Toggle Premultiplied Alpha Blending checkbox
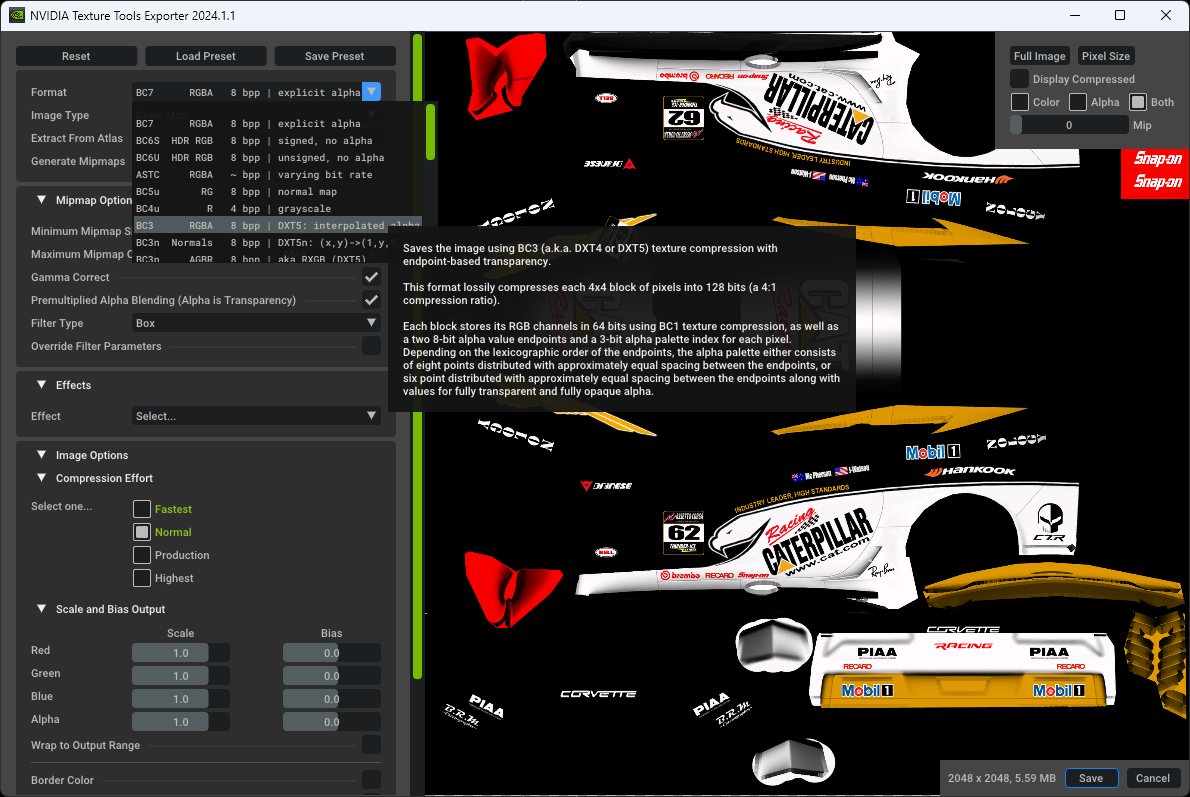Image resolution: width=1190 pixels, height=797 pixels. click(371, 300)
